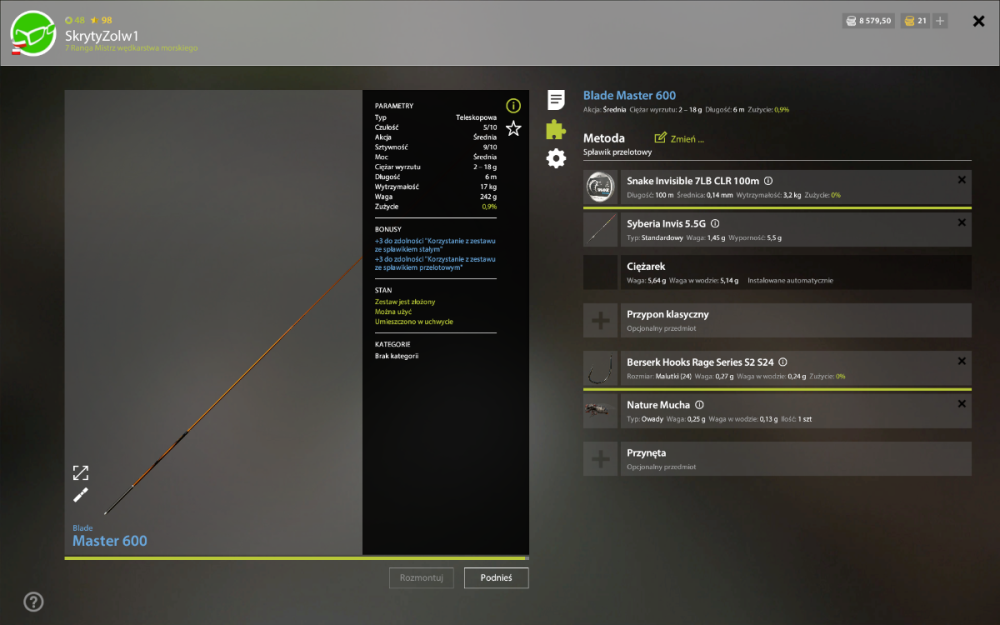The width and height of the screenshot is (1000, 625).
Task: Click the rod repair tool icon
Action: coord(80,495)
